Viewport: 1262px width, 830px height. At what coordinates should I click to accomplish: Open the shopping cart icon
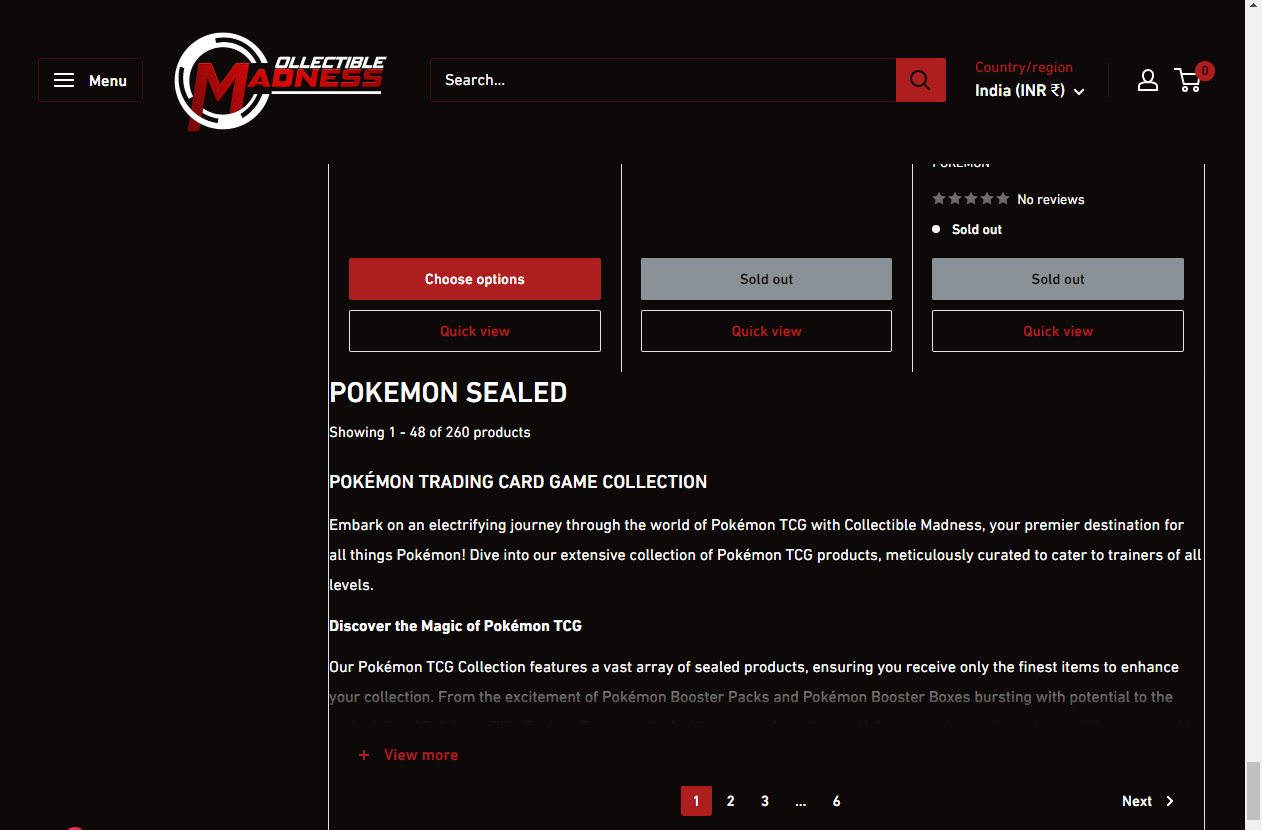tap(1188, 80)
